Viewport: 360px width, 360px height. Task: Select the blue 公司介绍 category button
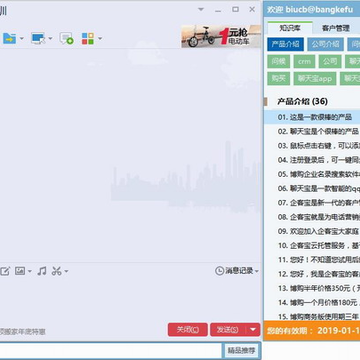(x=325, y=44)
